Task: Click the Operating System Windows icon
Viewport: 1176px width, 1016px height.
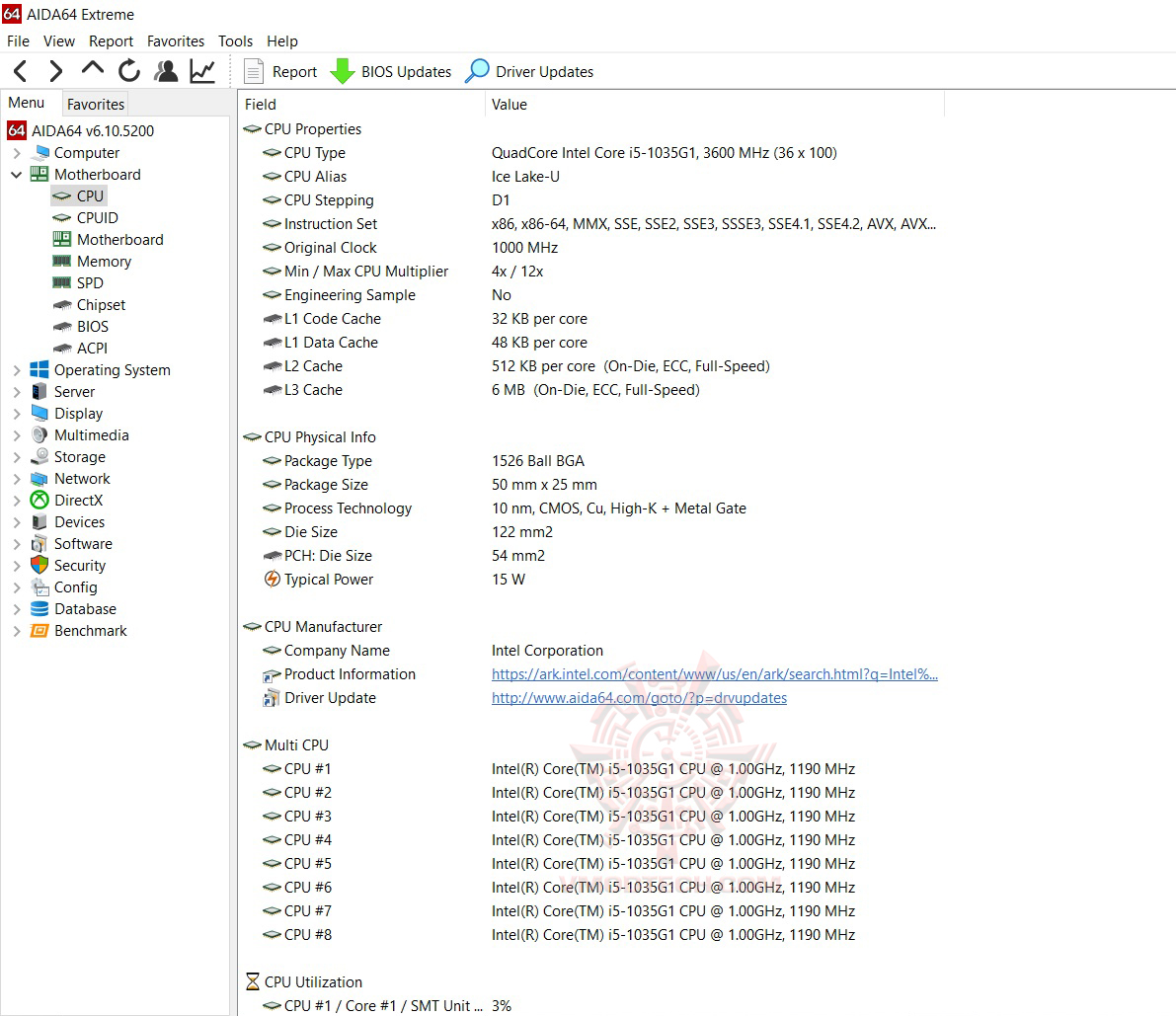Action: (x=39, y=369)
